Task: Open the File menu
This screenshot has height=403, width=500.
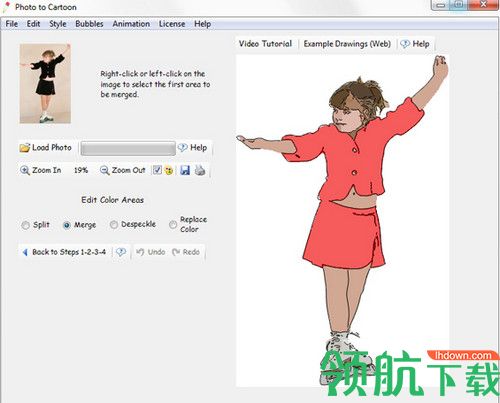Action: click(12, 24)
